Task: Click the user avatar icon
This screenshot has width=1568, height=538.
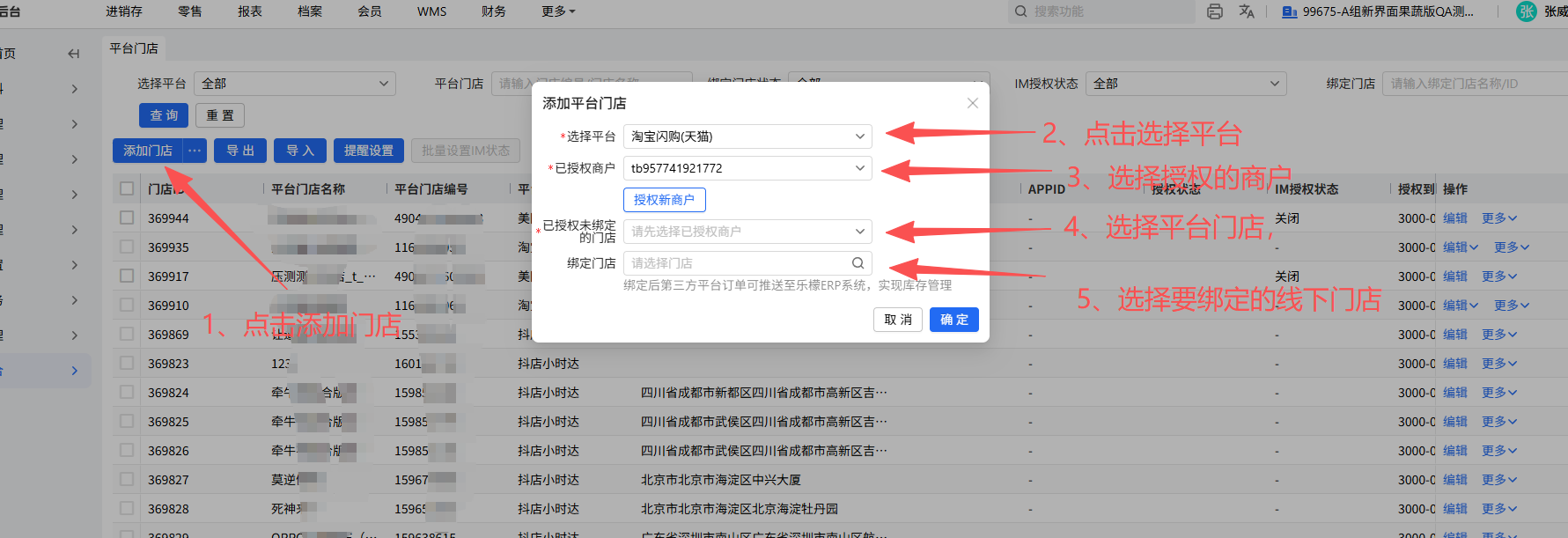Action: point(1527,11)
